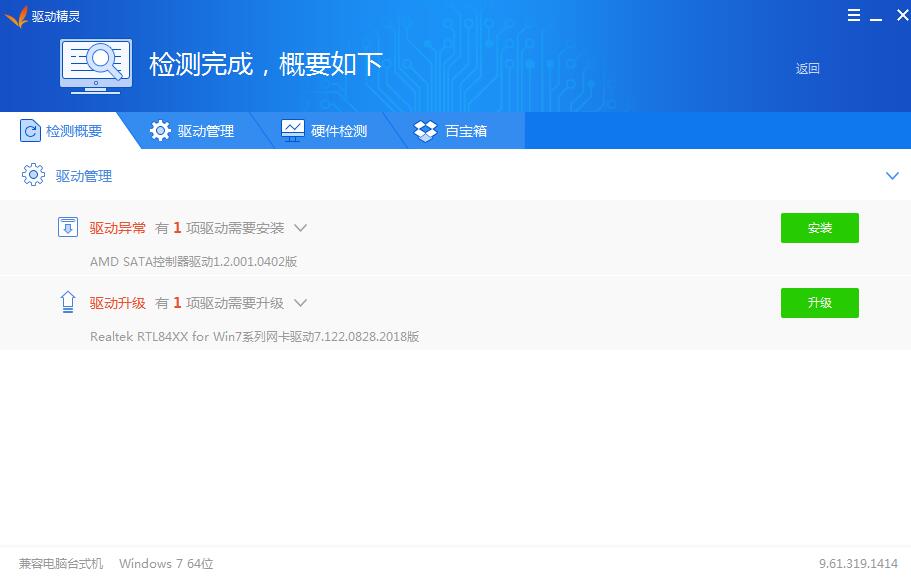
Task: Click 返回 to go back
Action: 807,69
